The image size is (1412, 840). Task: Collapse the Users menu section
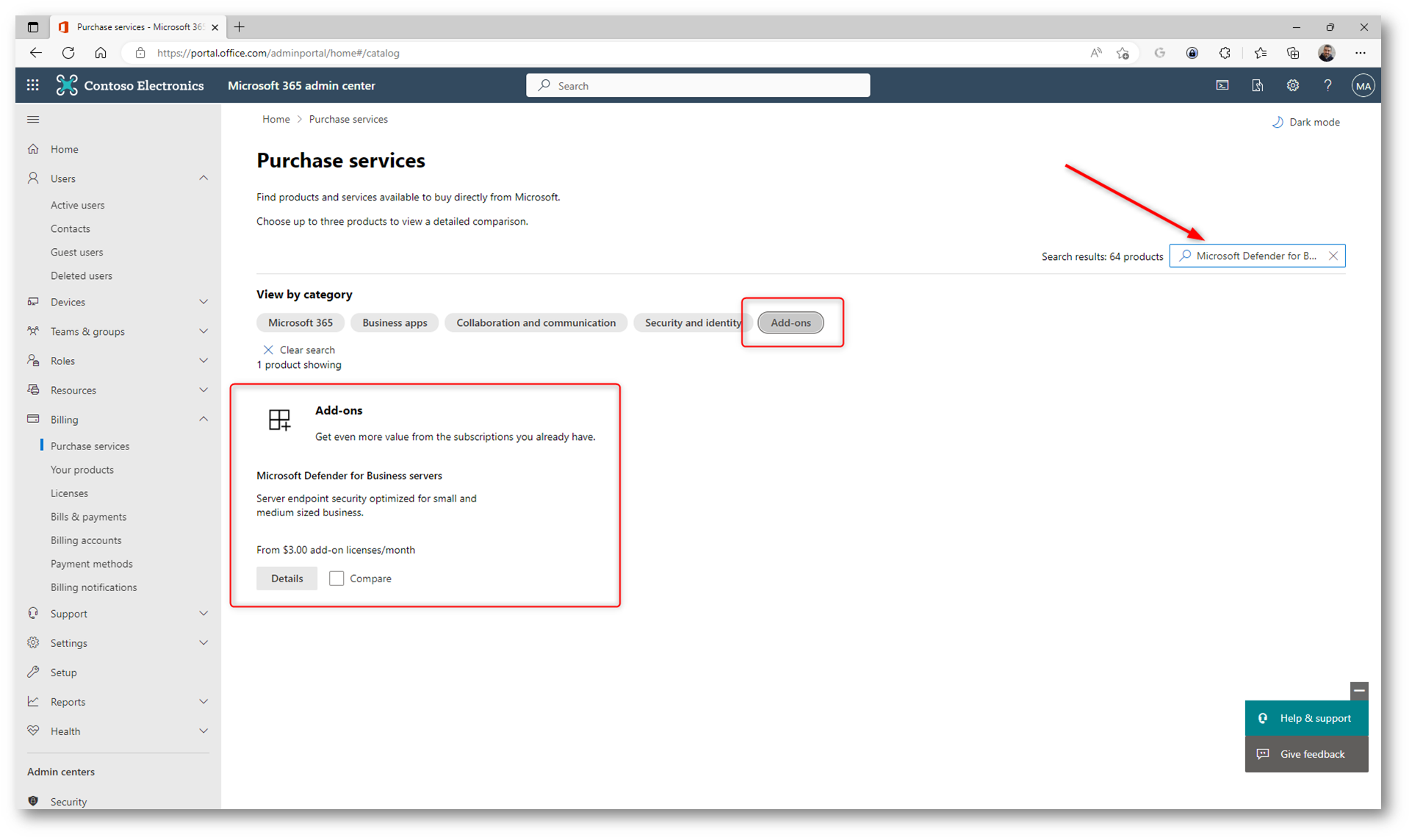[203, 178]
